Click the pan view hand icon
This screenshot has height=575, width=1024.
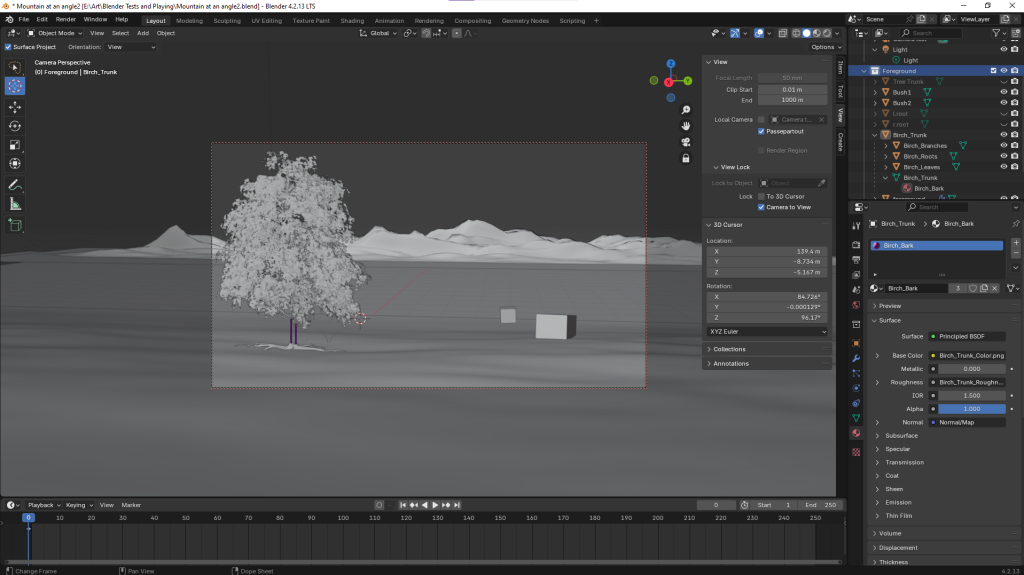686,125
